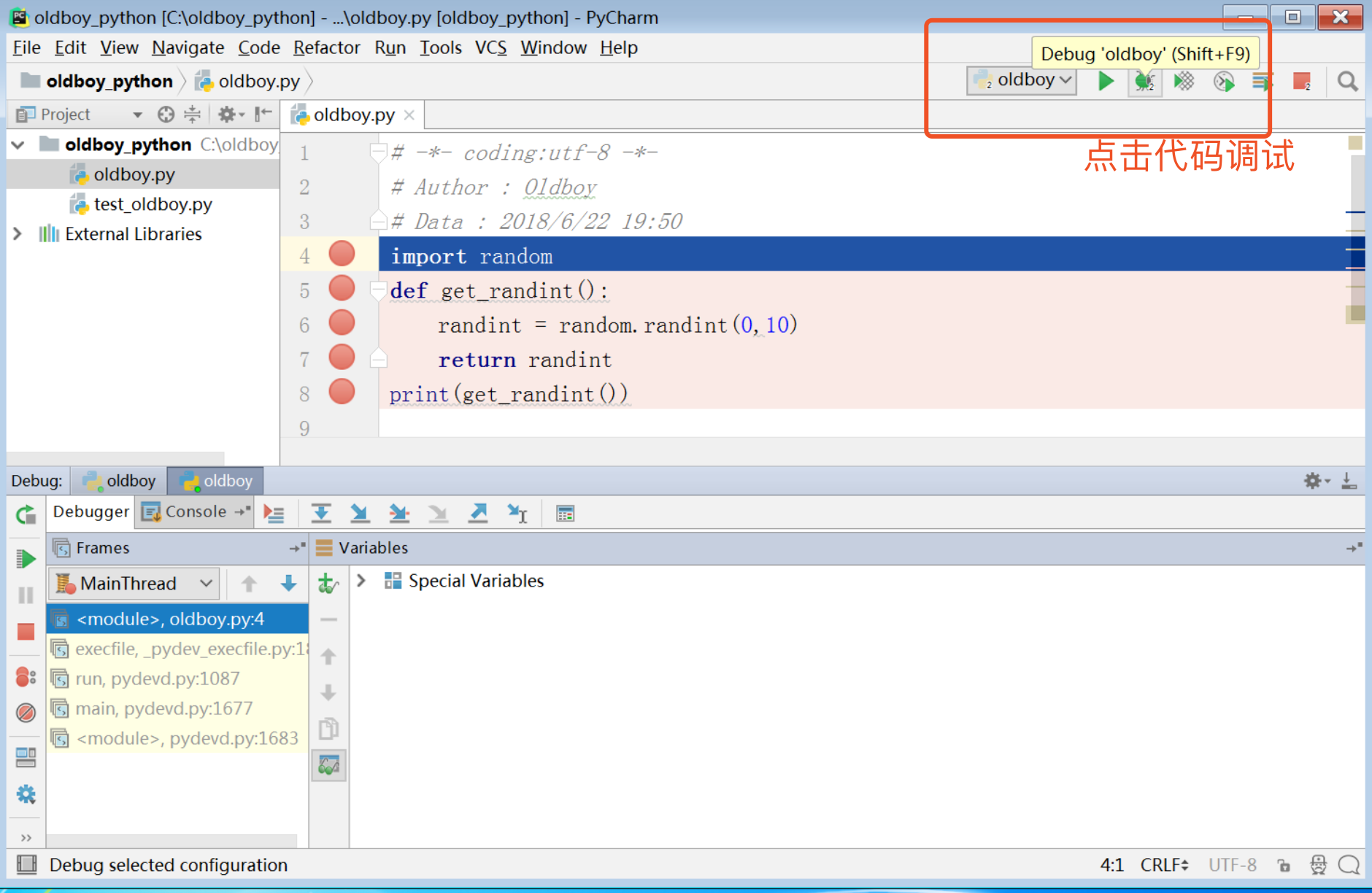Close the oldboy.py editor tab
This screenshot has width=1372, height=893.
(x=409, y=115)
